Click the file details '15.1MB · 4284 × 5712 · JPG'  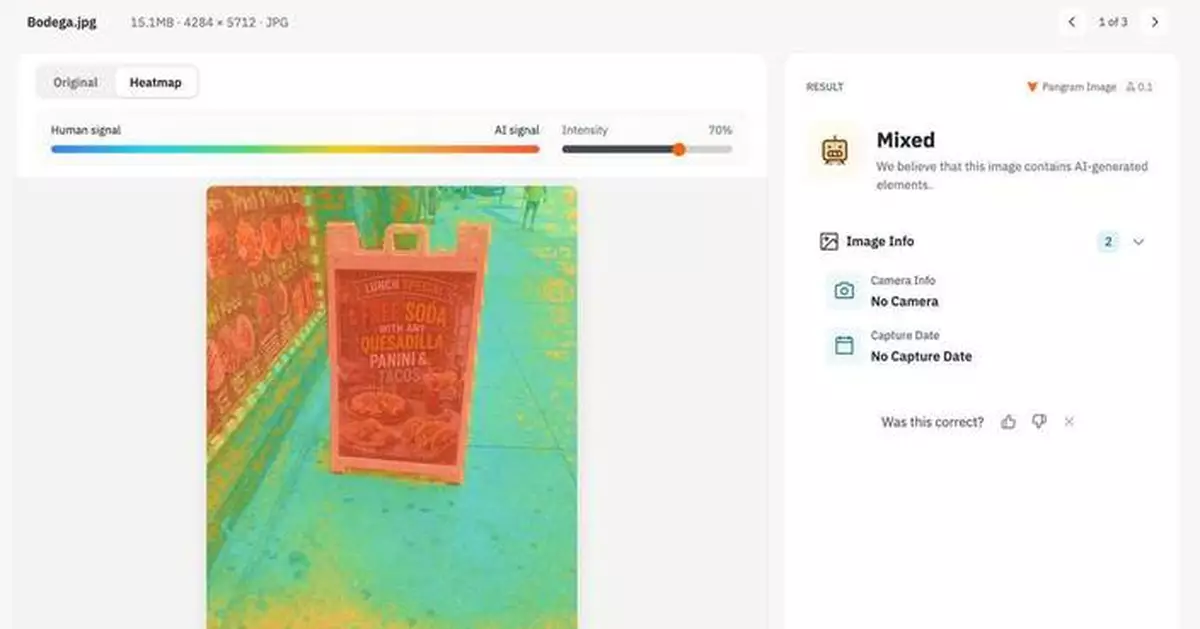point(209,22)
